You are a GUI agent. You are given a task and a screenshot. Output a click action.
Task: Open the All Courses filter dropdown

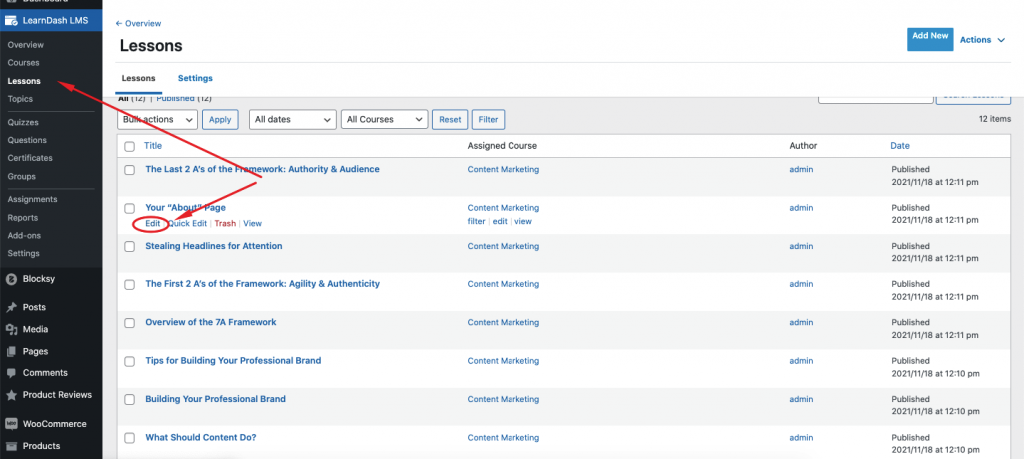pyautogui.click(x=385, y=119)
